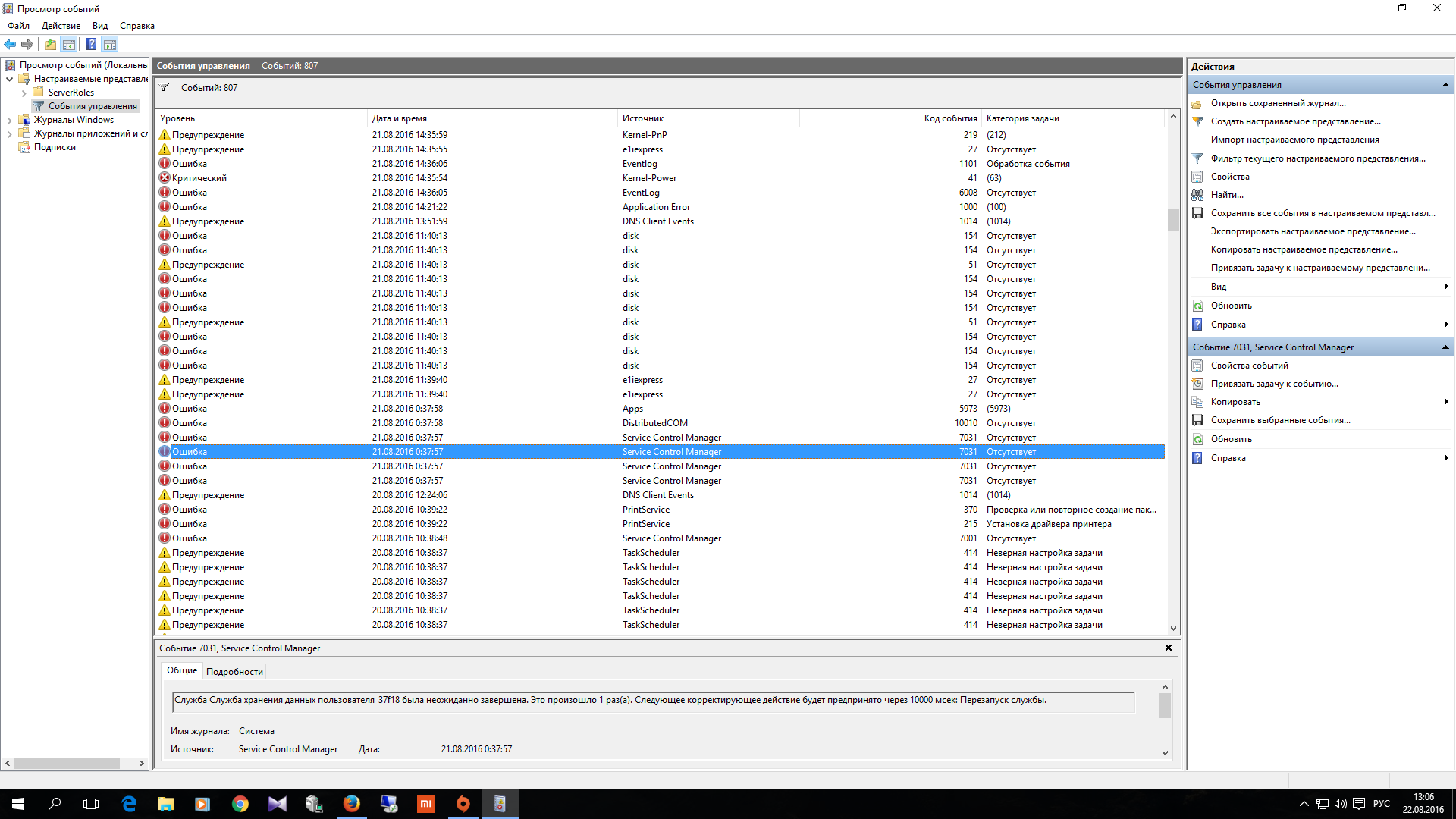1456x819 pixels.
Task: Open Firefox from the taskbar
Action: [351, 804]
